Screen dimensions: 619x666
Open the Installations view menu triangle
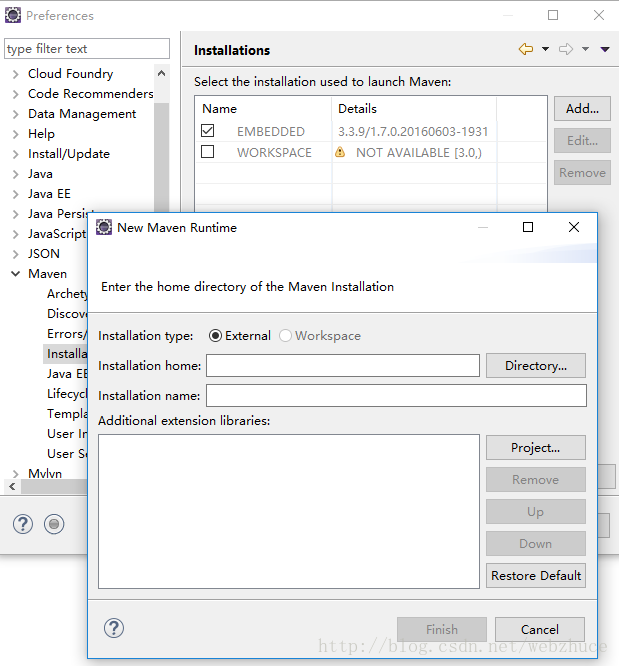click(605, 50)
